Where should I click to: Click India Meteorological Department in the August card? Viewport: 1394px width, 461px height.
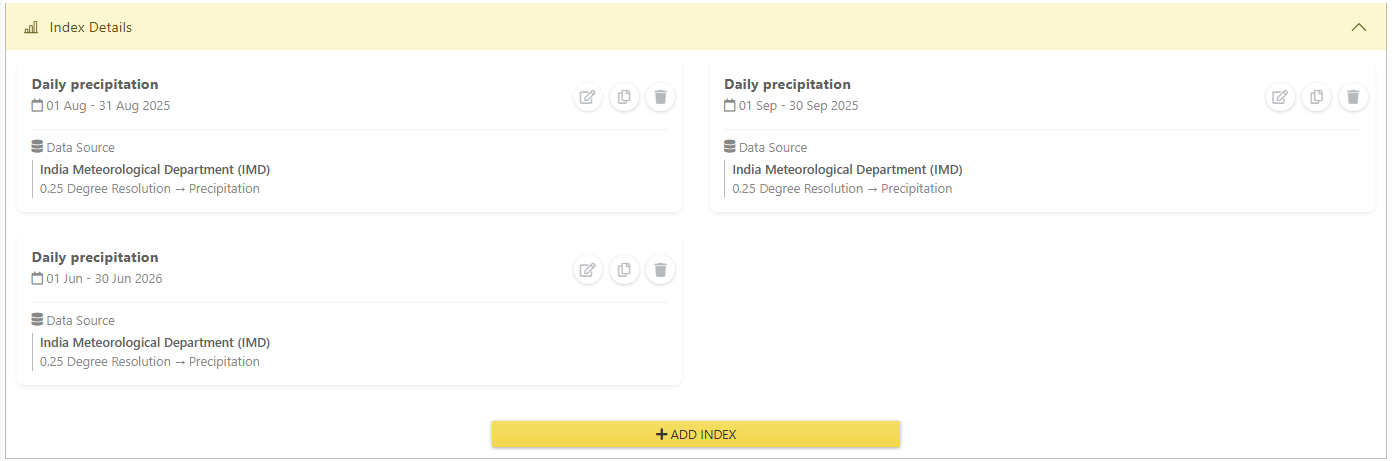(155, 169)
